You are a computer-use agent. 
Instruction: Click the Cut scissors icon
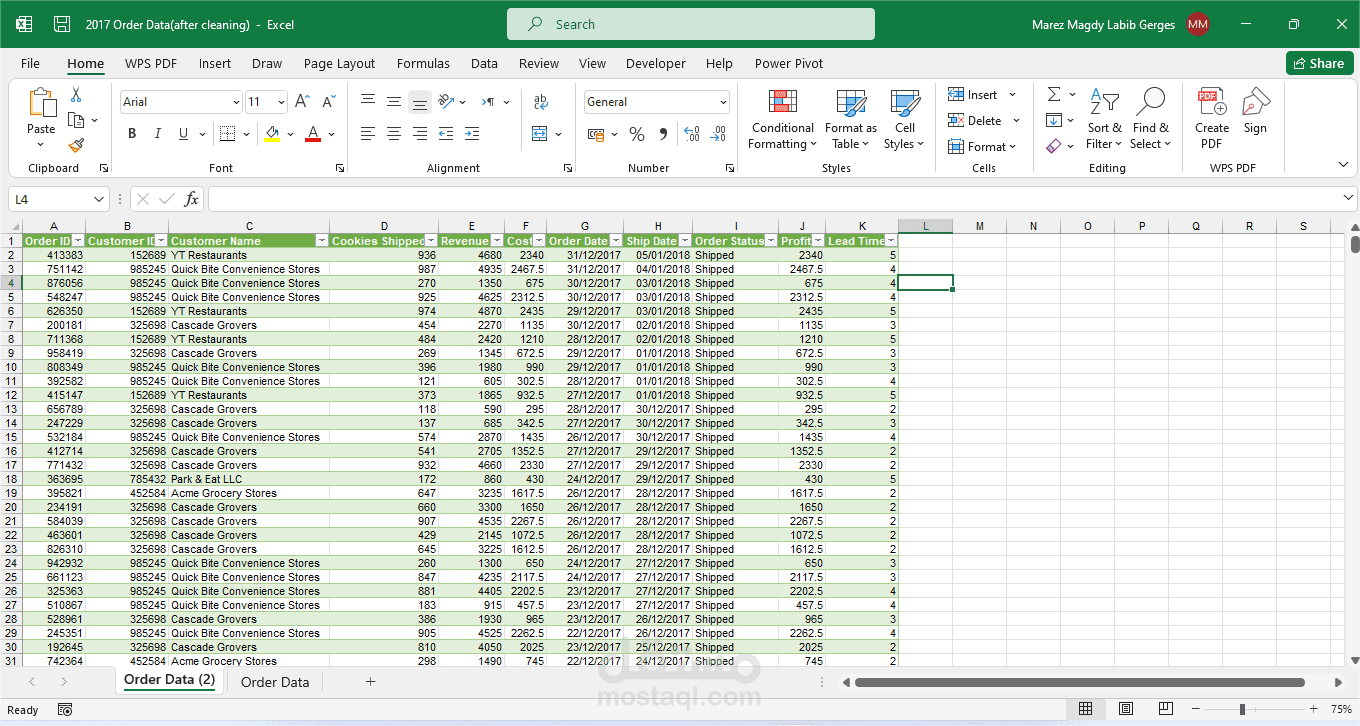click(x=76, y=95)
